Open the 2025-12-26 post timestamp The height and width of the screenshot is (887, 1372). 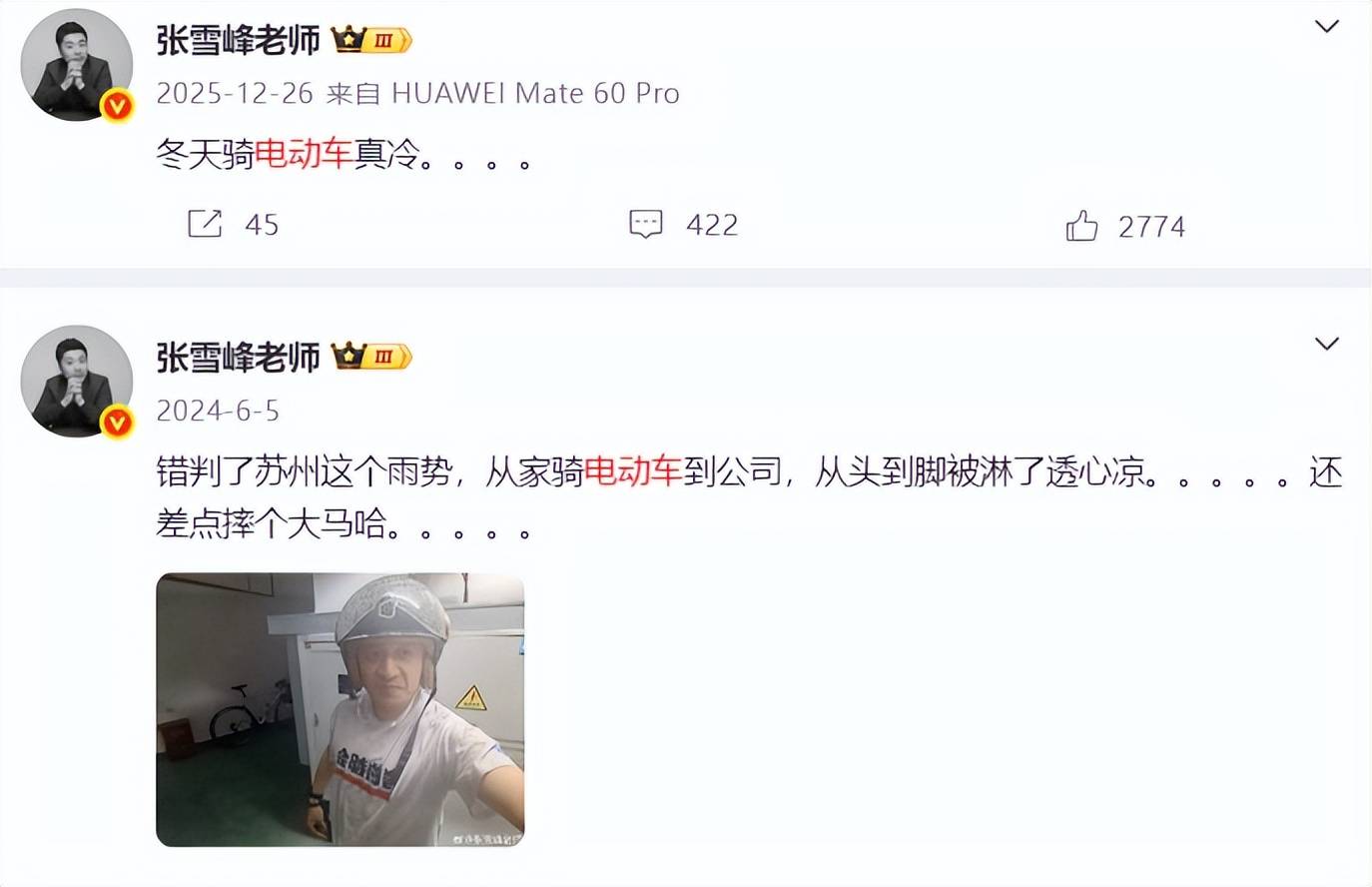pyautogui.click(x=235, y=93)
